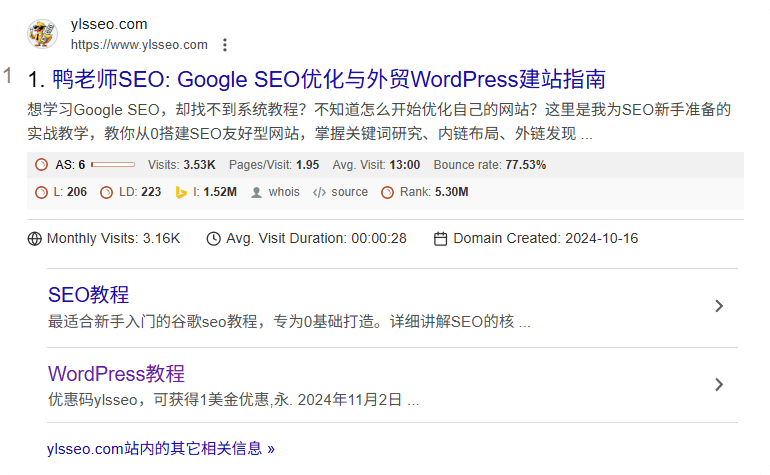This screenshot has height=475, width=770.
Task: Open the three-dot menu beside the URL
Action: click(x=225, y=45)
